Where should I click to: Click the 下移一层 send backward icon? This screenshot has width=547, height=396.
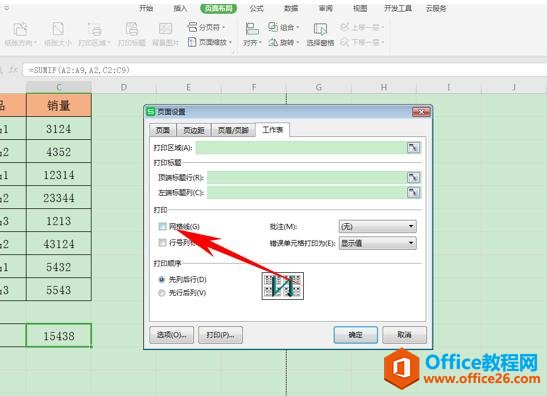[x=344, y=42]
